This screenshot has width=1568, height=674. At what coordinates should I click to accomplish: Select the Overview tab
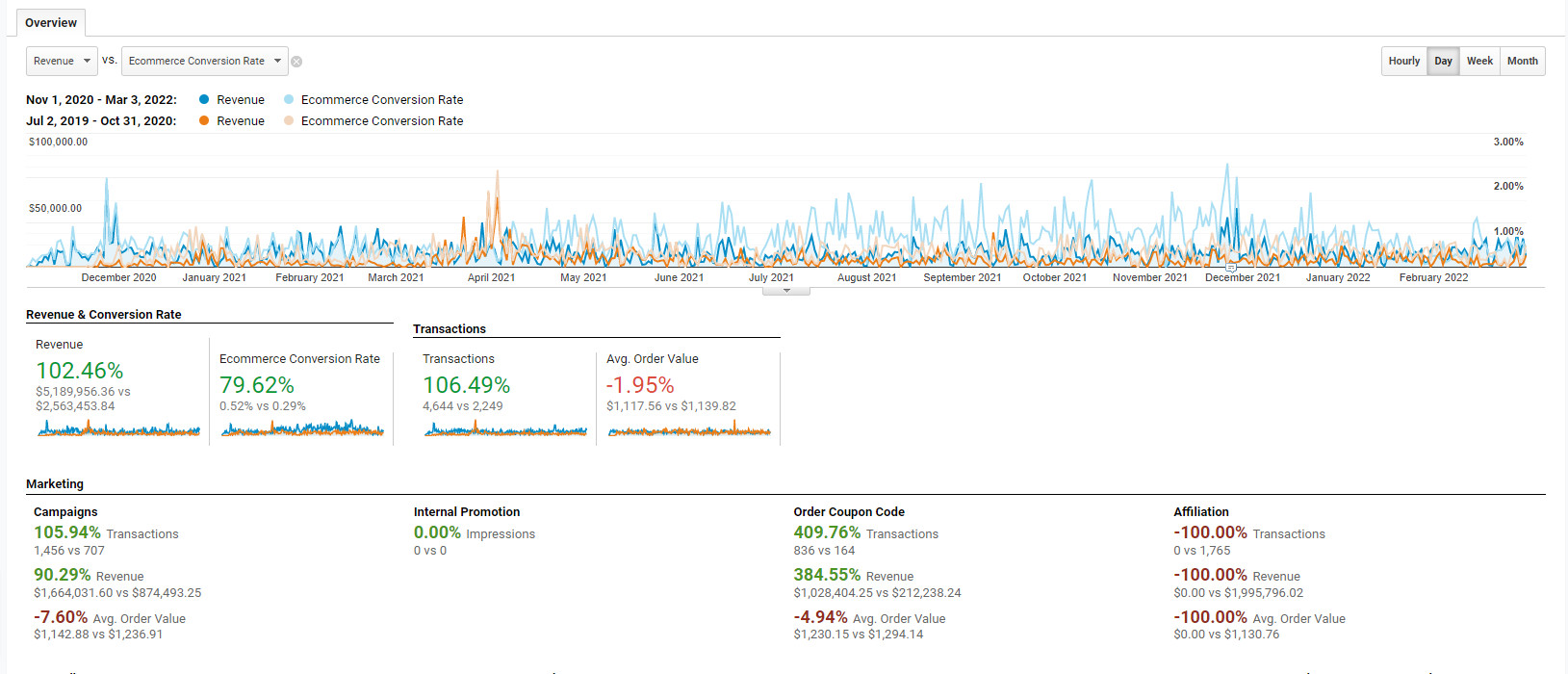(x=51, y=23)
